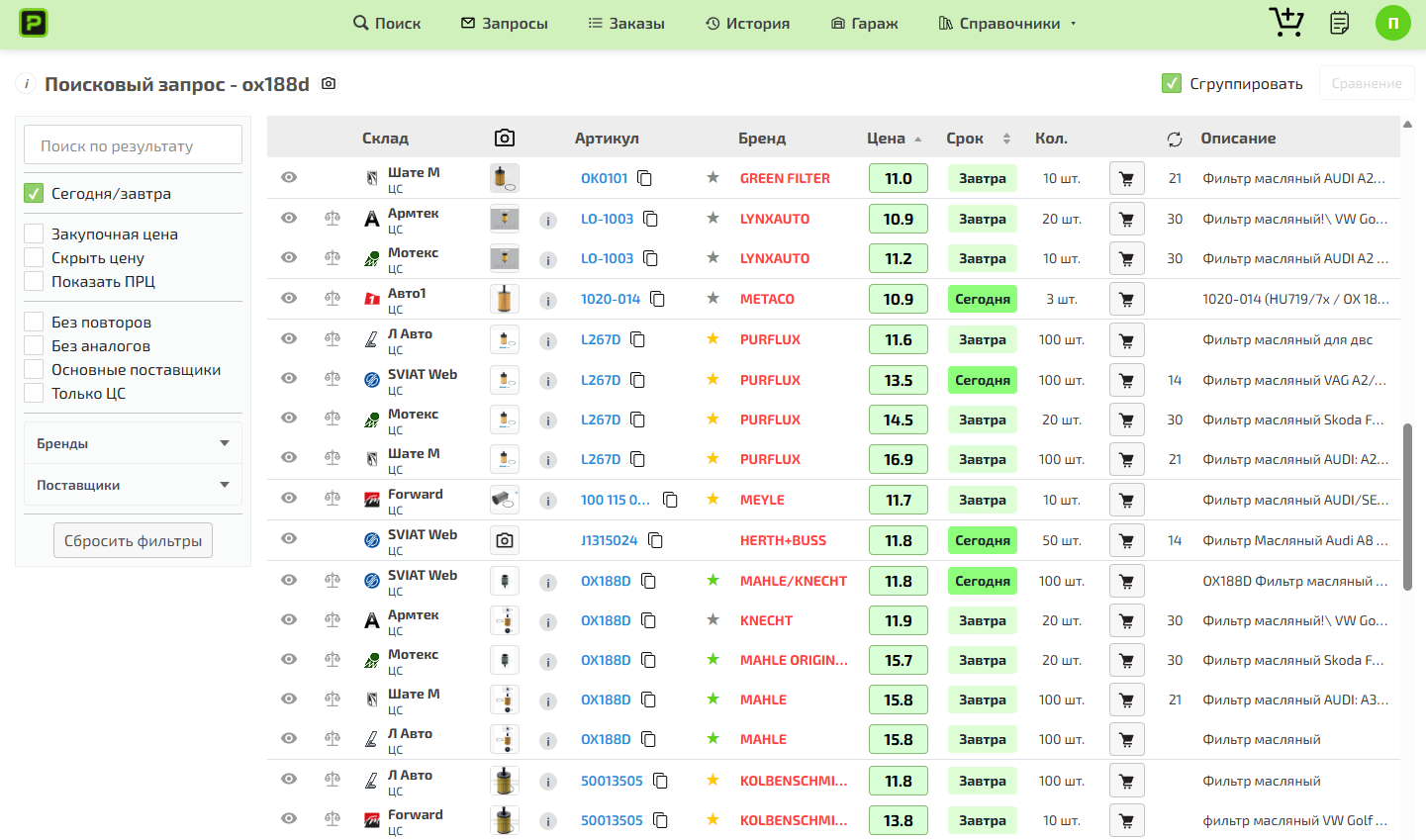This screenshot has height=840, width=1426.
Task: Enable the Показать ПРЦ checkbox
Action: tap(34, 281)
